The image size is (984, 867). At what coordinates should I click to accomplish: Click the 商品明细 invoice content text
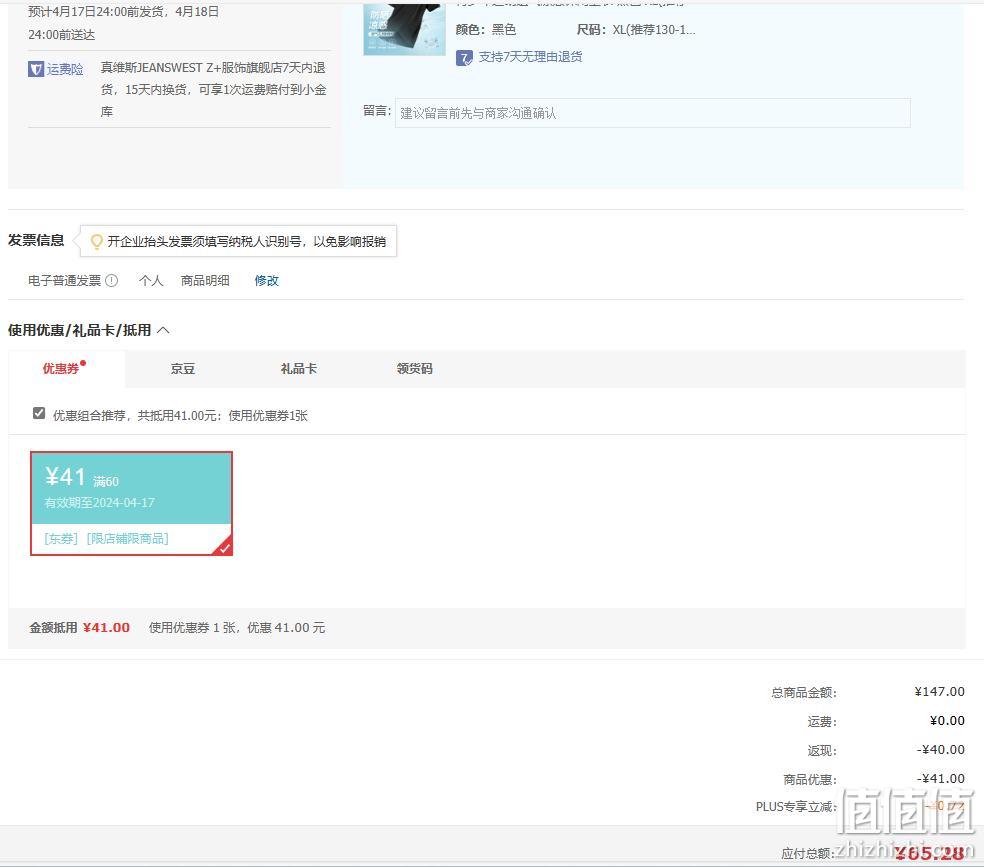pyautogui.click(x=205, y=280)
